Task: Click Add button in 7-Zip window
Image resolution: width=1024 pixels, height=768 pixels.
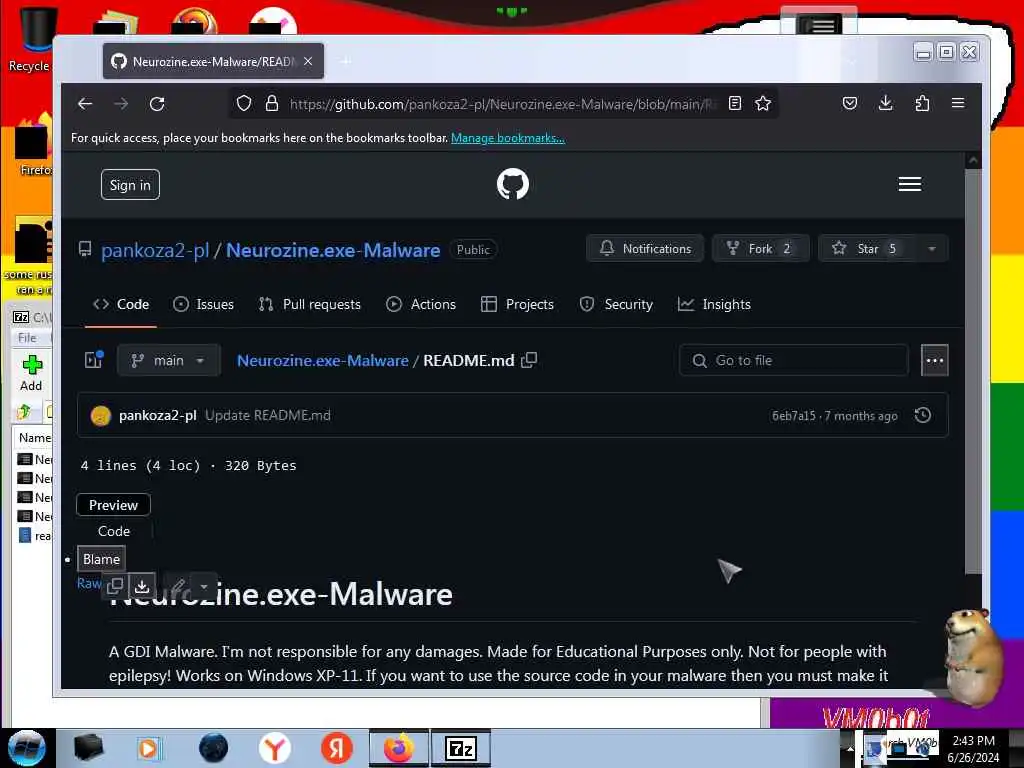Action: pyautogui.click(x=31, y=373)
